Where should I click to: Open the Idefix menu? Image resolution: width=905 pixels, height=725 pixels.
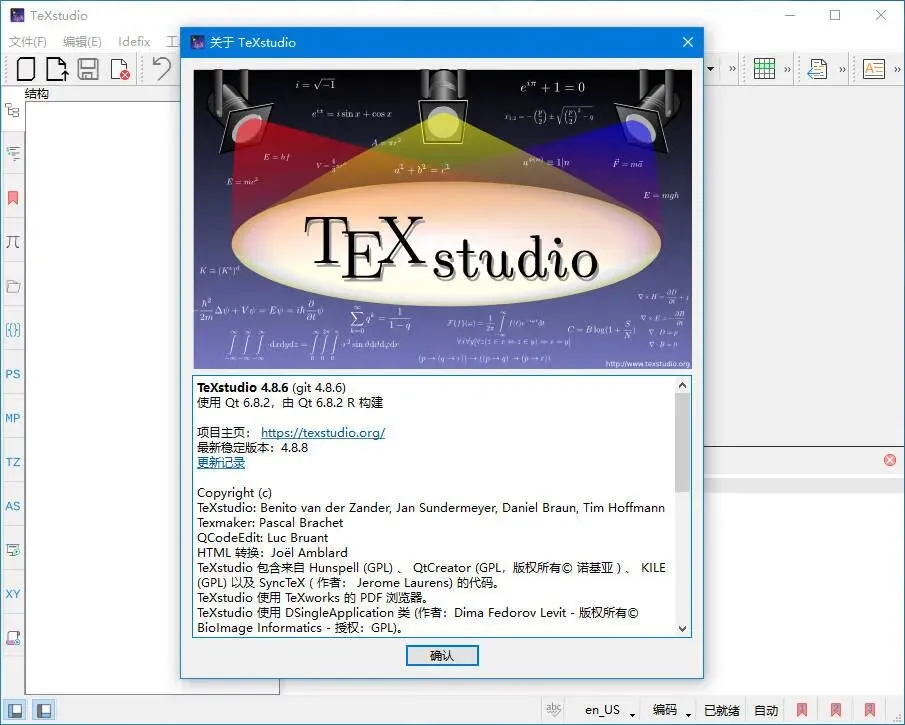pyautogui.click(x=134, y=42)
